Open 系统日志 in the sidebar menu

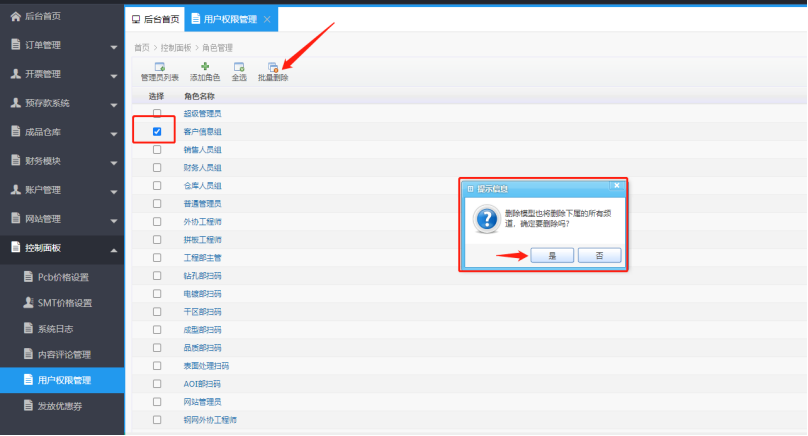click(x=56, y=328)
